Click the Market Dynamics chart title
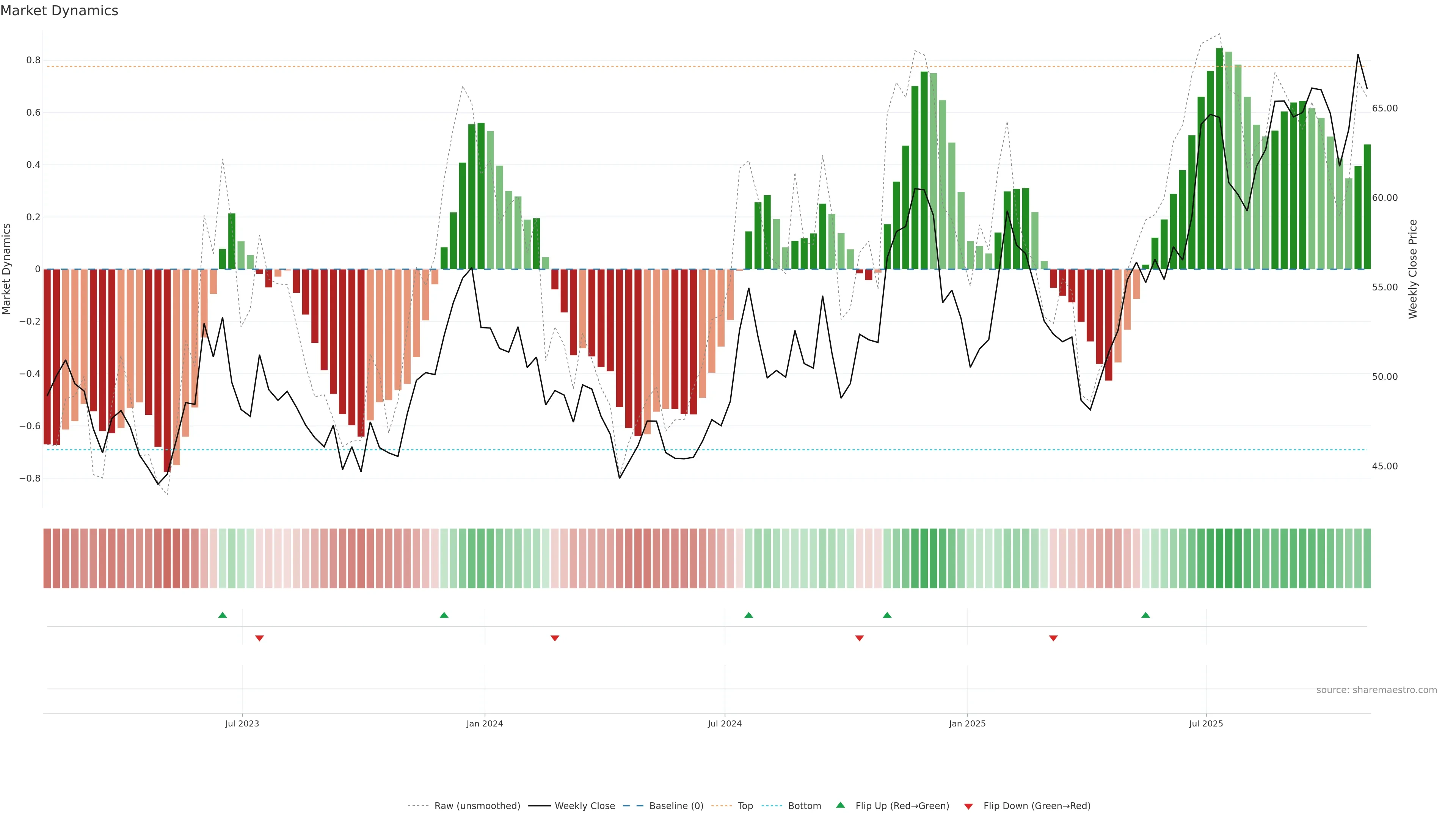This screenshot has width=1456, height=819. [60, 11]
